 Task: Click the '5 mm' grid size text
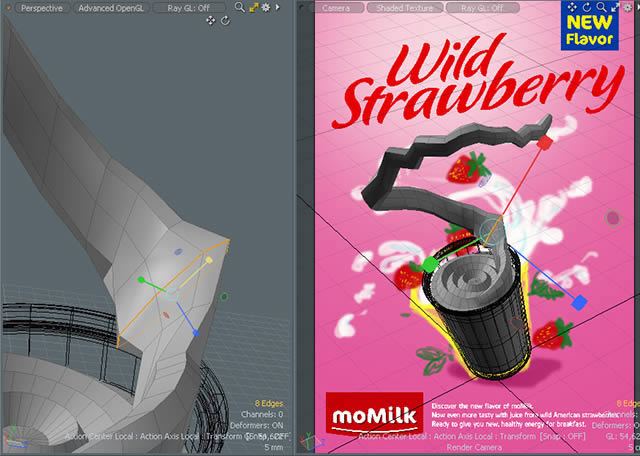273,447
